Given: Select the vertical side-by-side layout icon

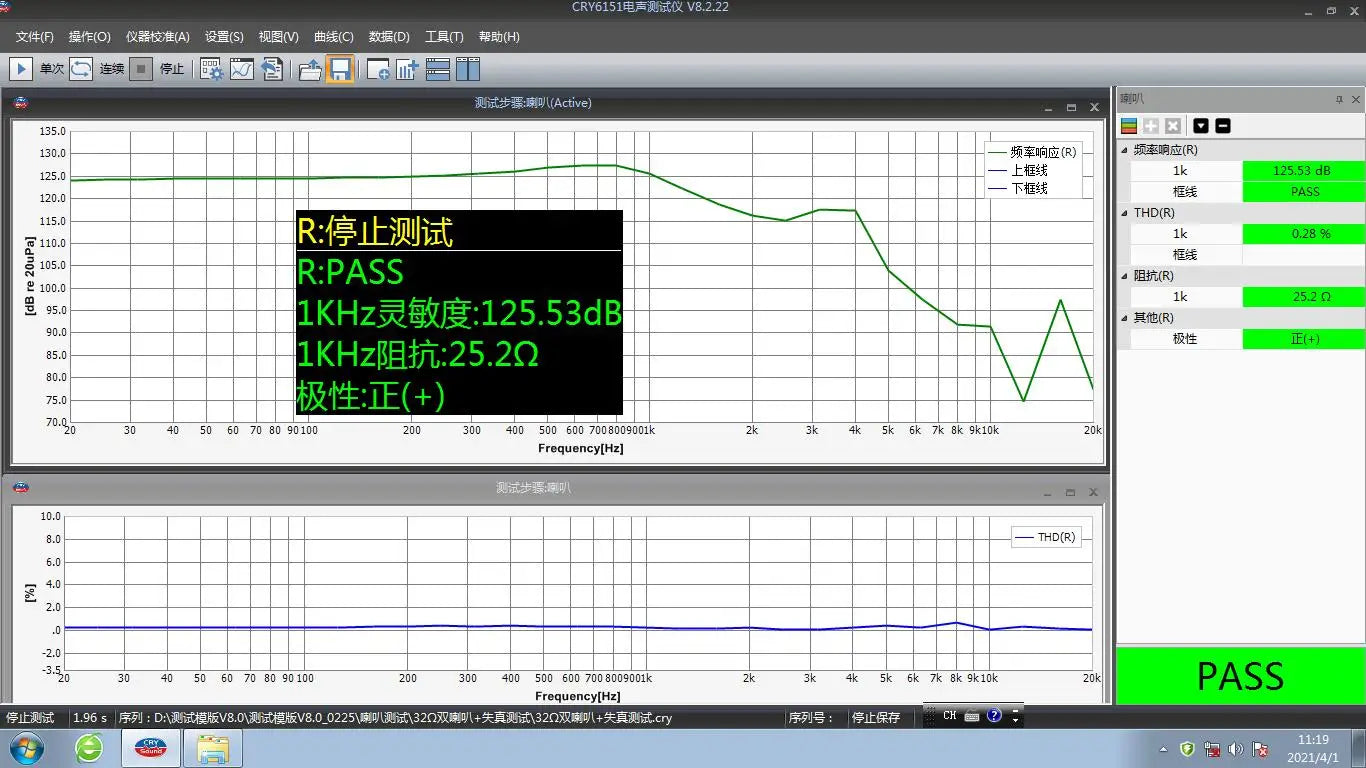Looking at the screenshot, I should 468,69.
